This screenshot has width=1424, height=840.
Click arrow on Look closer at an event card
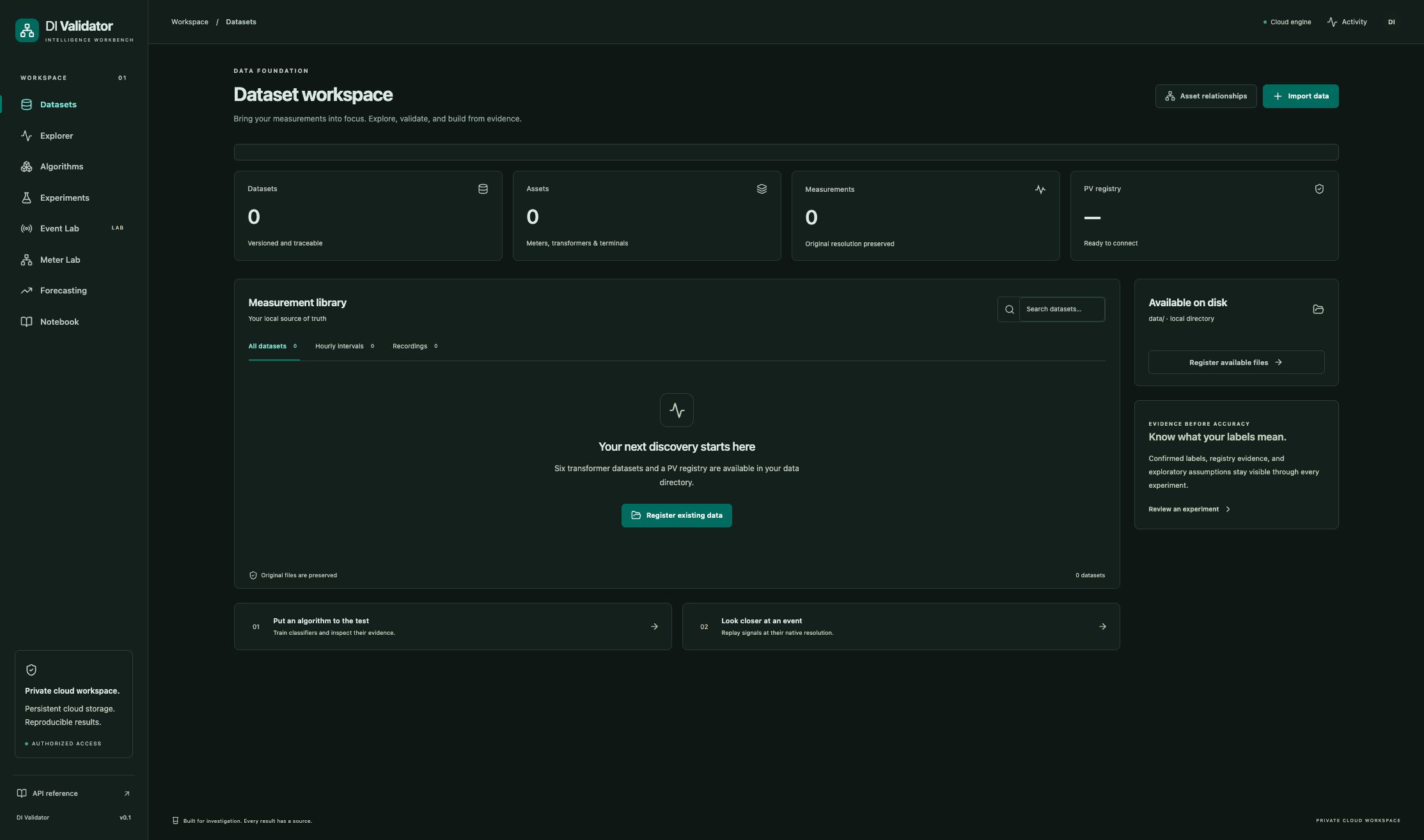(1102, 626)
